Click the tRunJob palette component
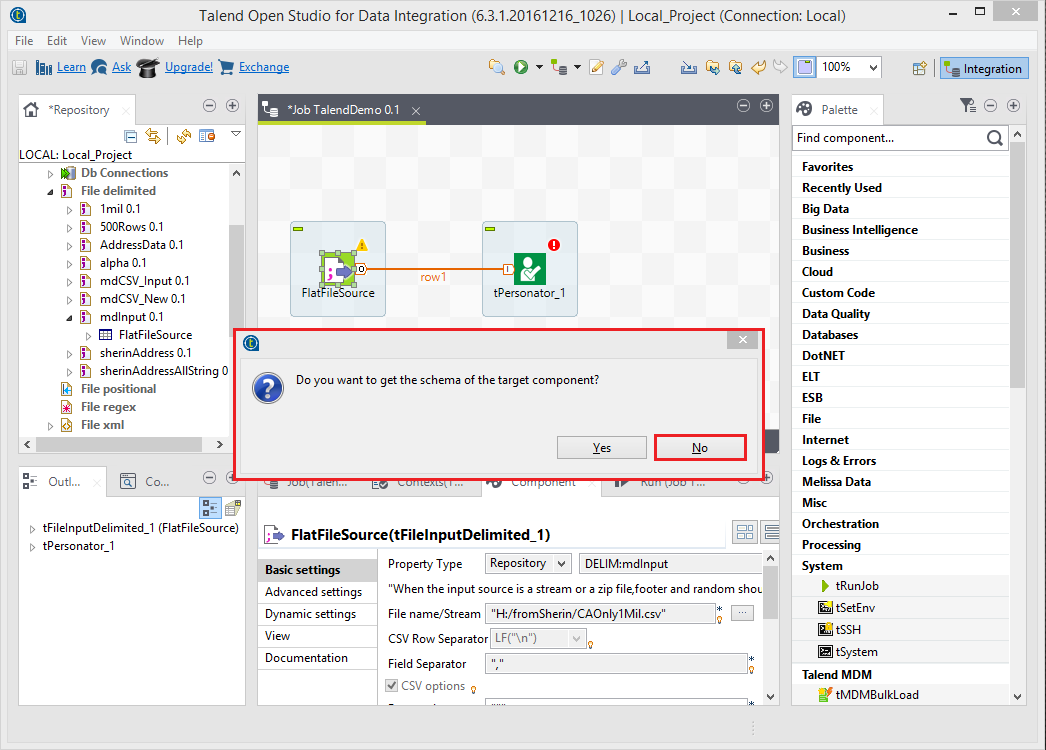1046x750 pixels. 856,586
